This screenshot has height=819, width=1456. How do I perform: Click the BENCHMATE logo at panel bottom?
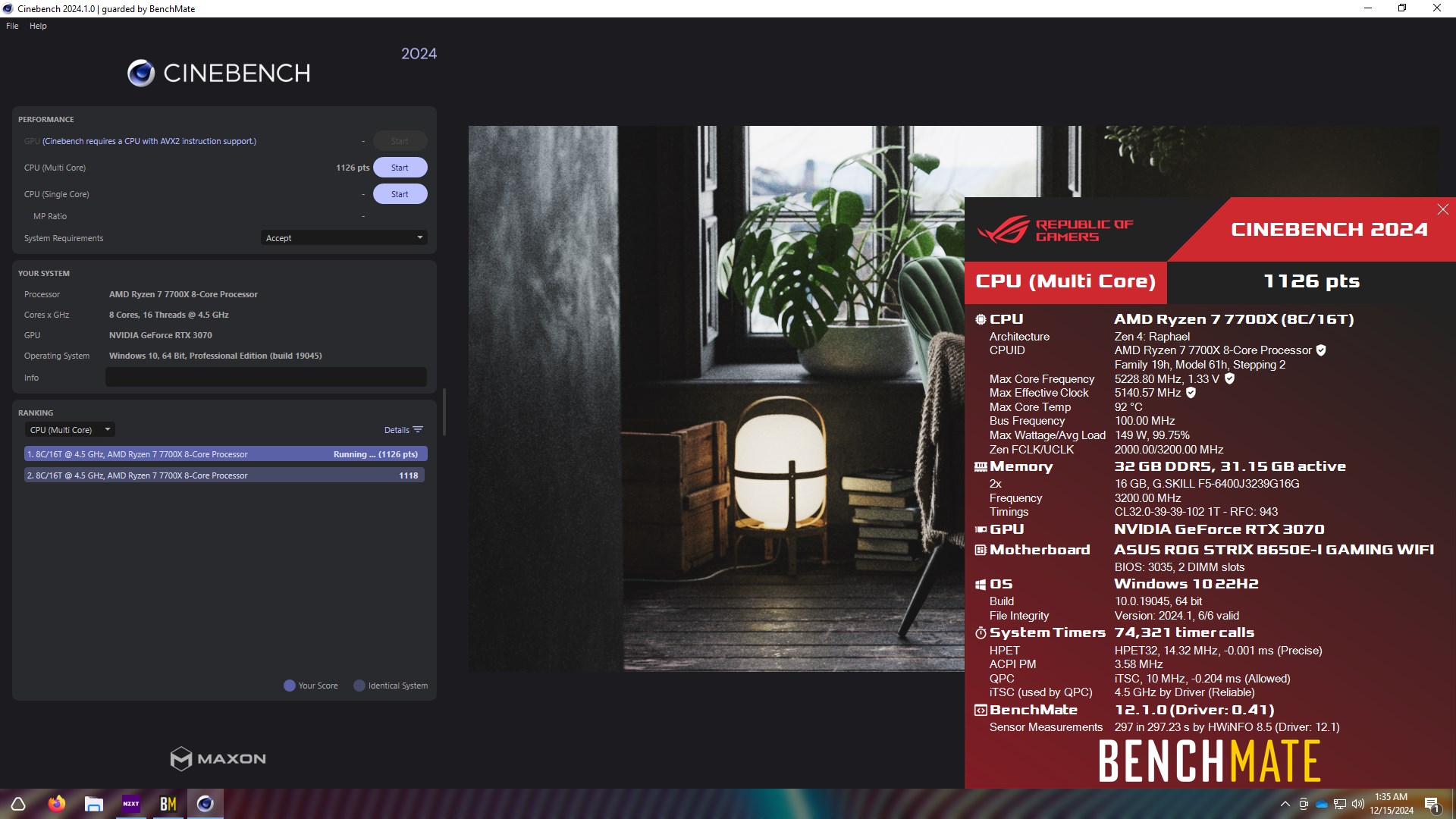pyautogui.click(x=1209, y=761)
